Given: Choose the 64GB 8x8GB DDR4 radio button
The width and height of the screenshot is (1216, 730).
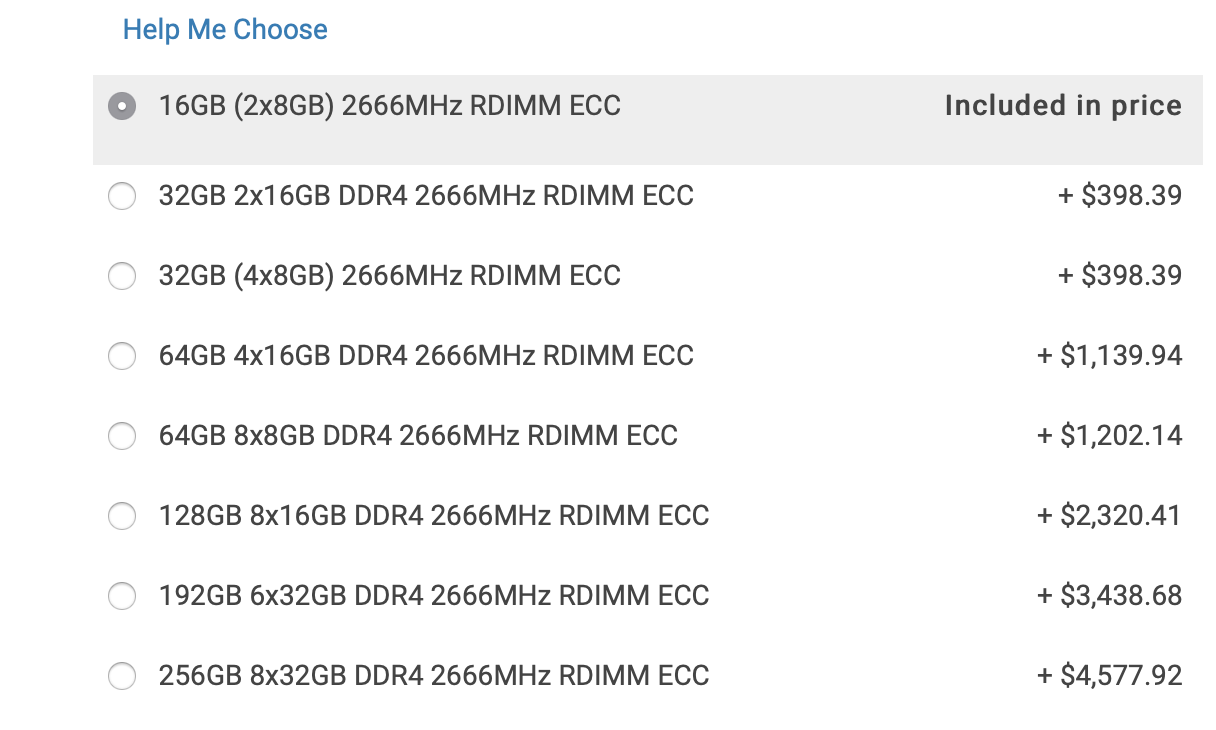Looking at the screenshot, I should pos(122,436).
